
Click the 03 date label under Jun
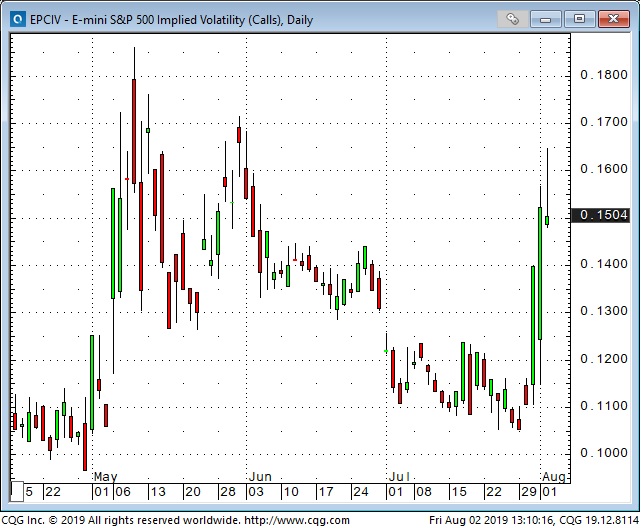(256, 492)
